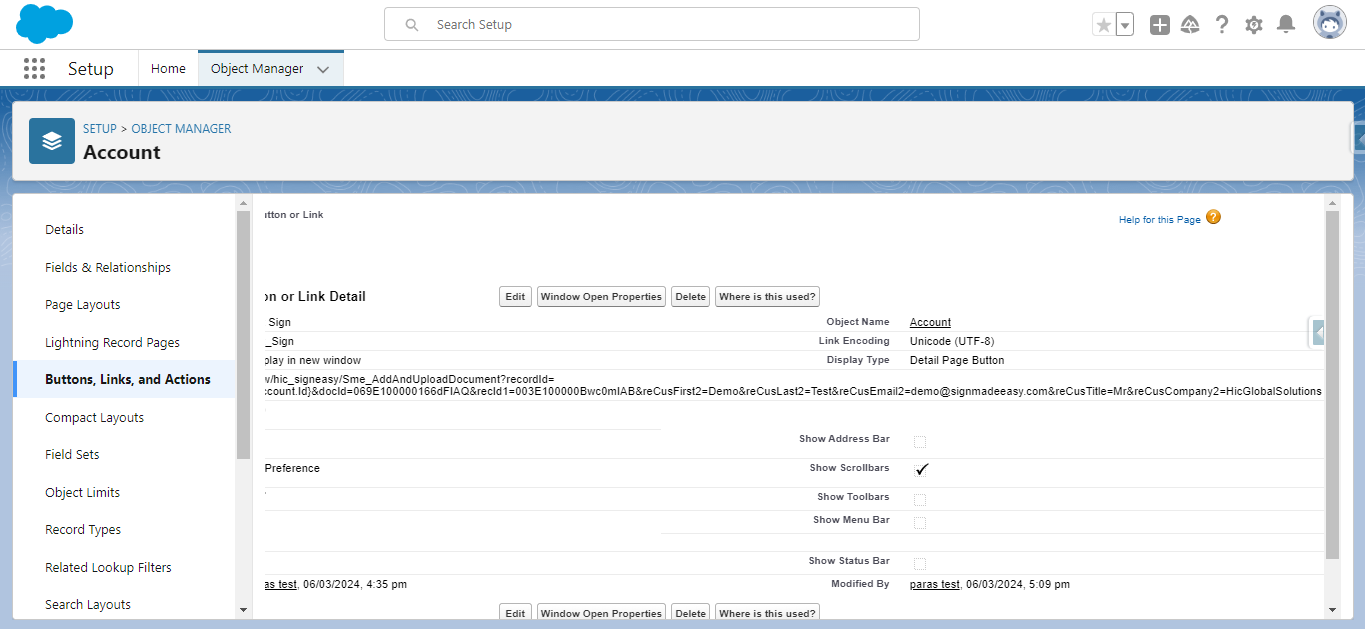Click the 'Unicode (UTF-8)' link encoding value
Image resolution: width=1365 pixels, height=629 pixels.
(952, 341)
